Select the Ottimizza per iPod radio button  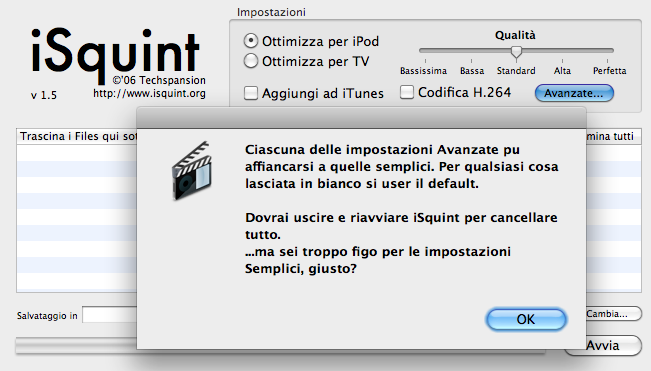coord(251,41)
